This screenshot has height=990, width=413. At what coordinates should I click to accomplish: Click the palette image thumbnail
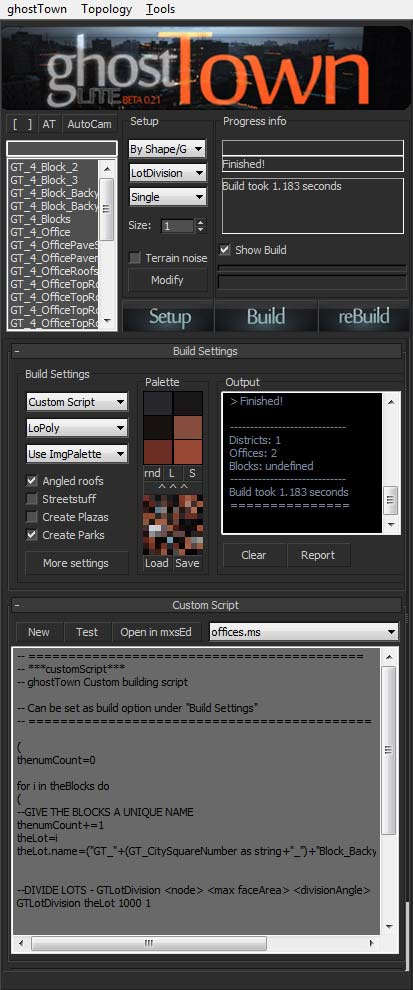pyautogui.click(x=173, y=525)
